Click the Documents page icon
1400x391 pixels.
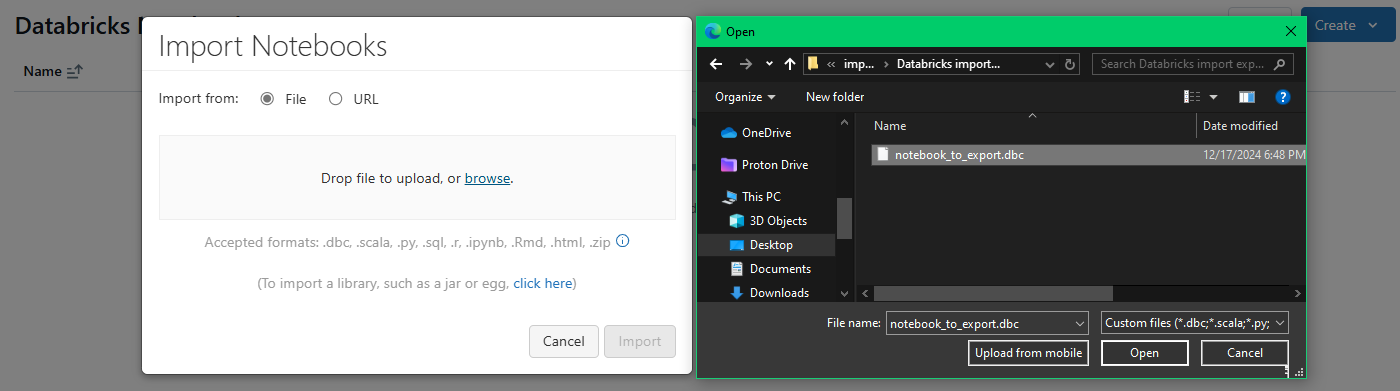(x=737, y=269)
